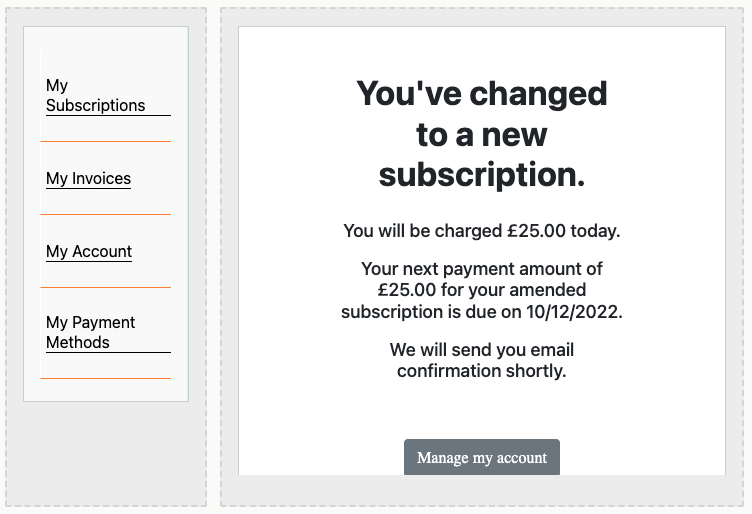This screenshot has width=752, height=514.
Task: Click the grey divider below My Subscriptions
Action: click(105, 141)
